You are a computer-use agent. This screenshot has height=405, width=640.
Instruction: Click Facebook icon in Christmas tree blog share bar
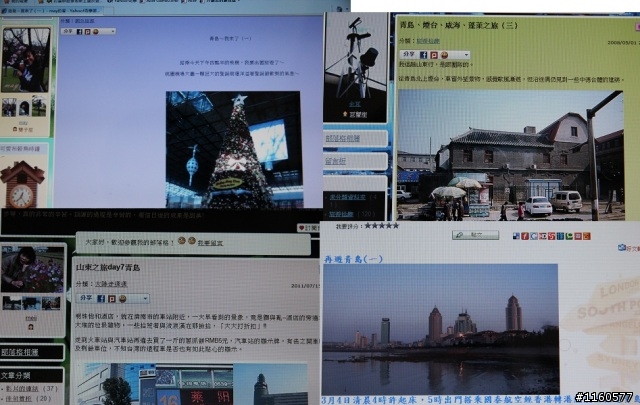point(80,31)
